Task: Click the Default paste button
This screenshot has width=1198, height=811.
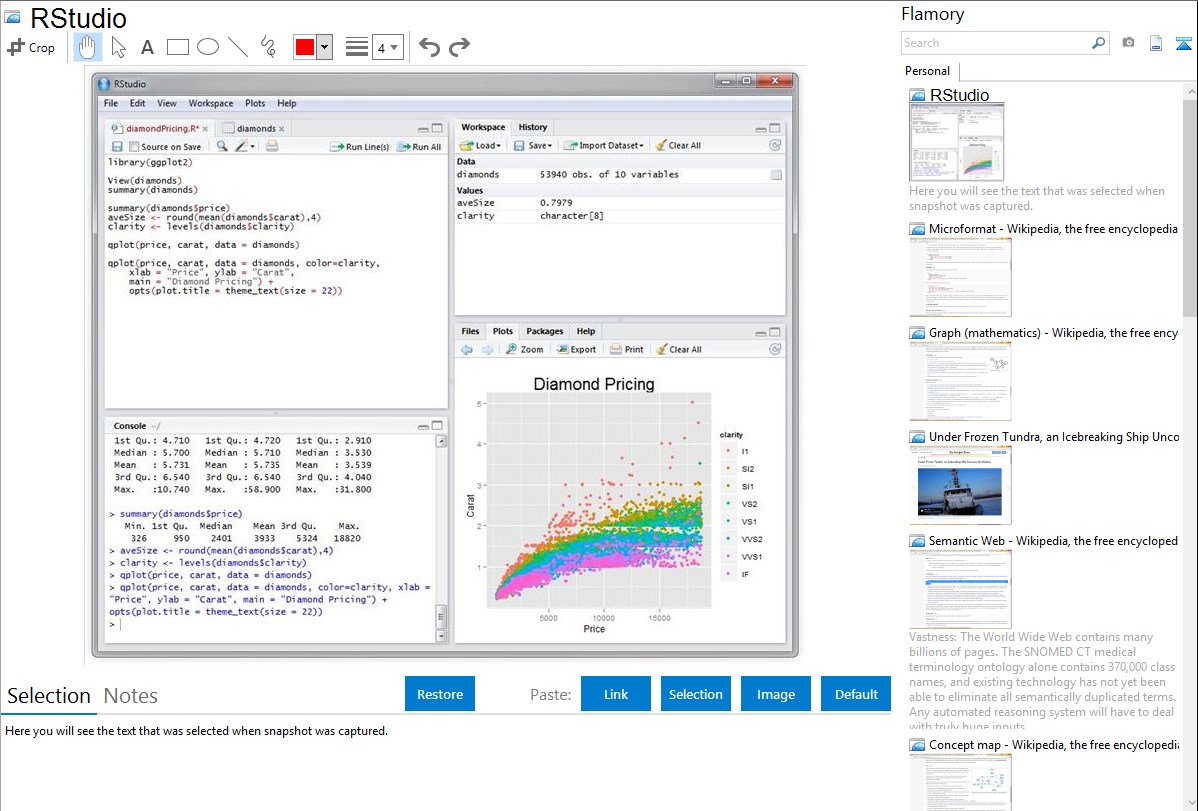Action: point(856,694)
